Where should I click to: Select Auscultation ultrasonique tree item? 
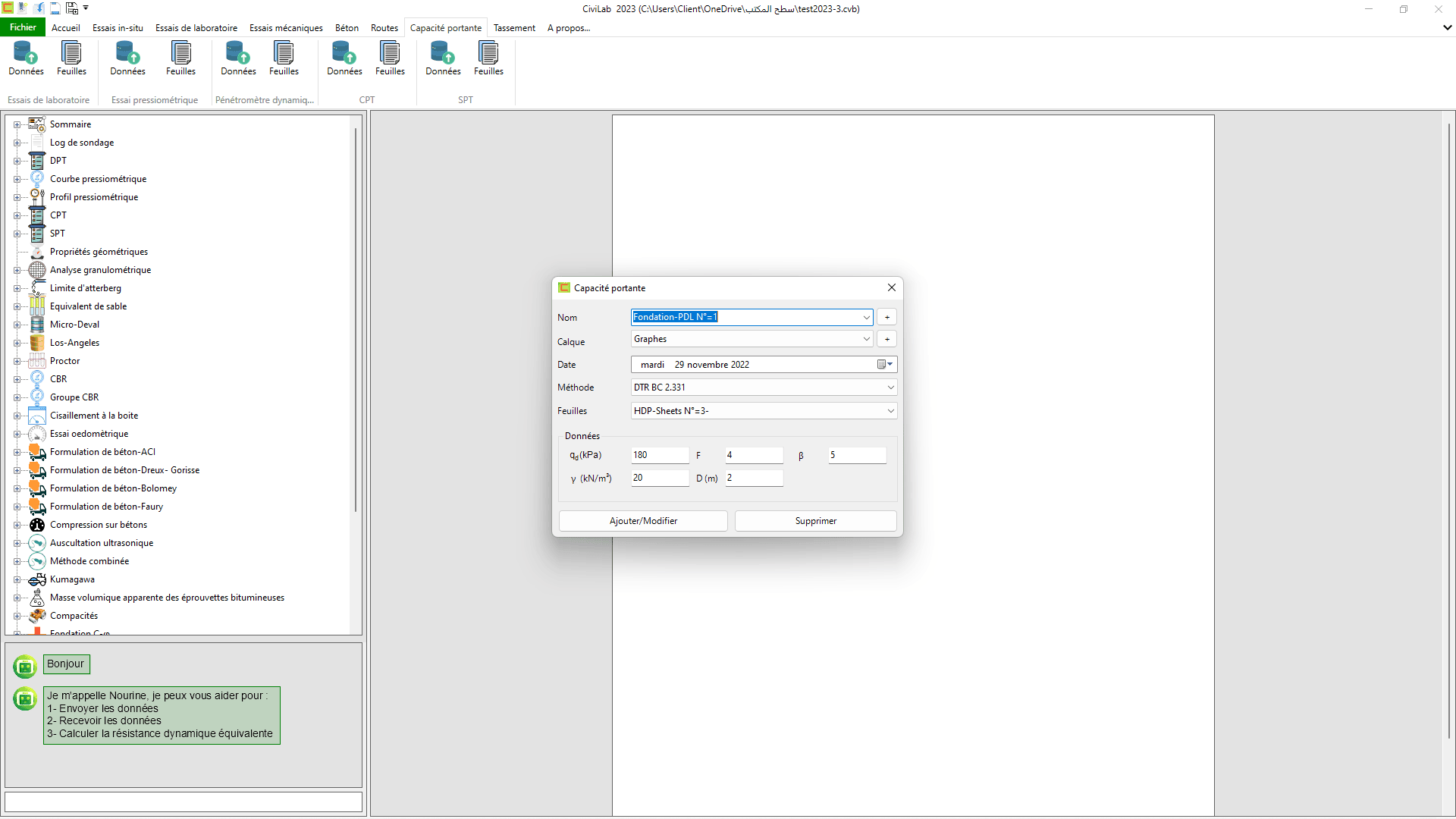[102, 543]
